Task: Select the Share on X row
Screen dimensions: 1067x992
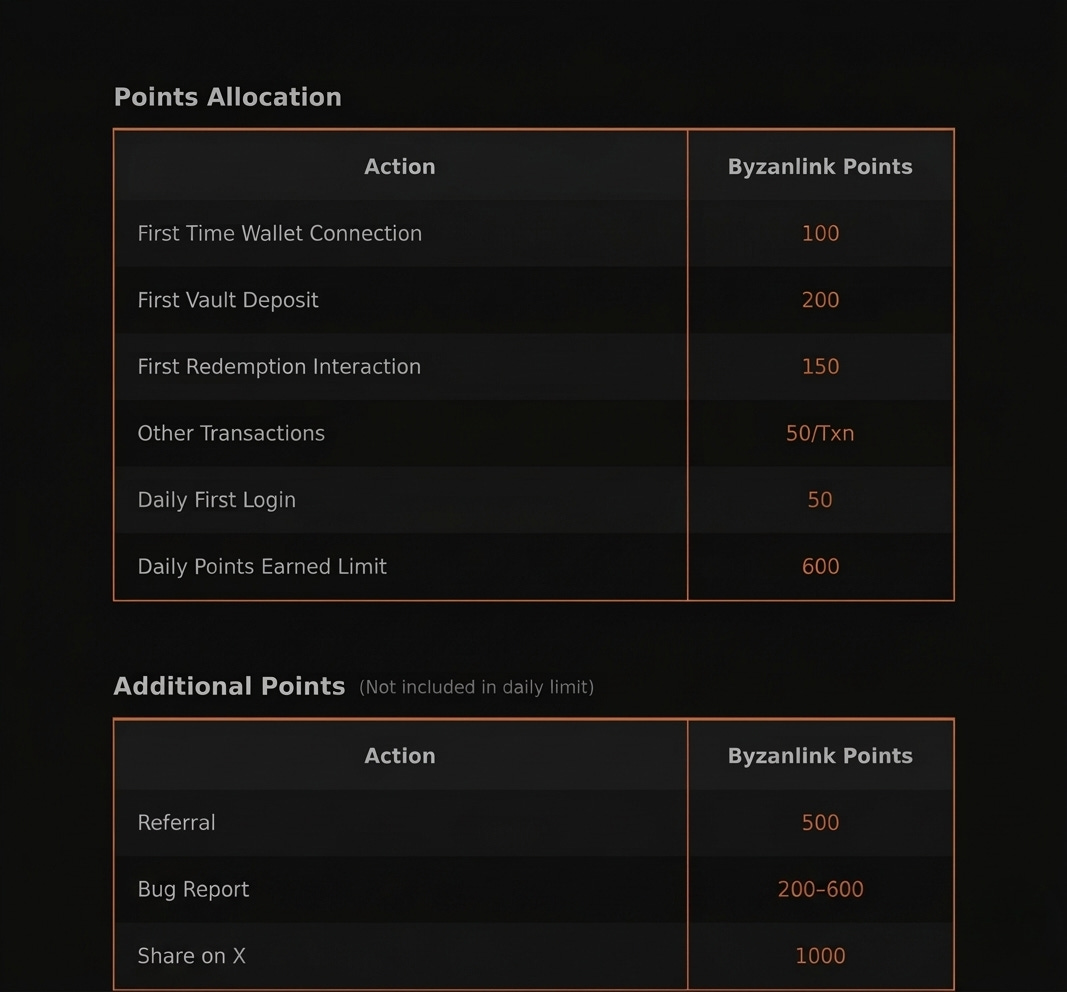Action: coord(534,956)
